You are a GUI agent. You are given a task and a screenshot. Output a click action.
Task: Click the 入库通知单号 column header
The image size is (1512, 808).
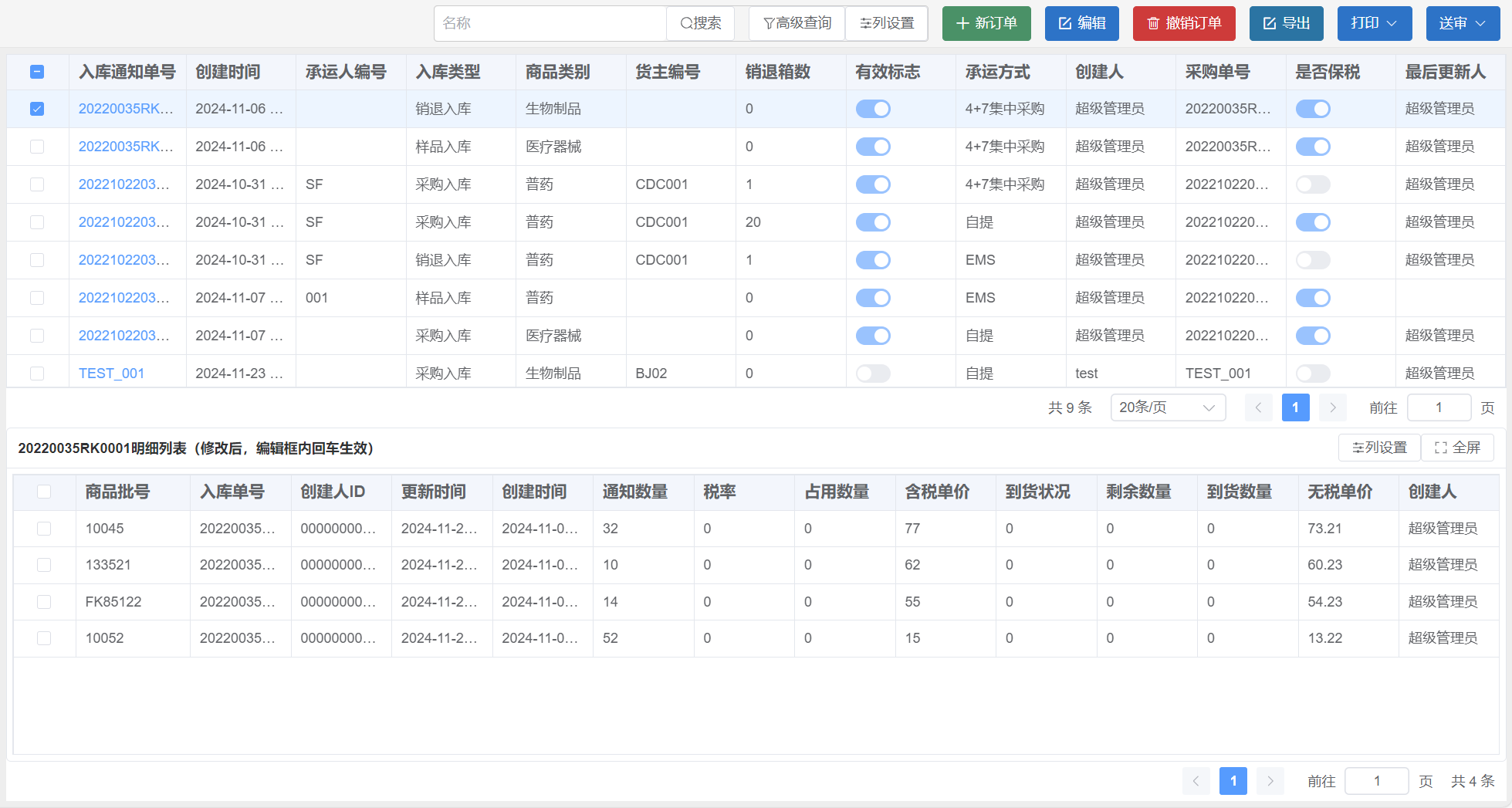click(127, 72)
